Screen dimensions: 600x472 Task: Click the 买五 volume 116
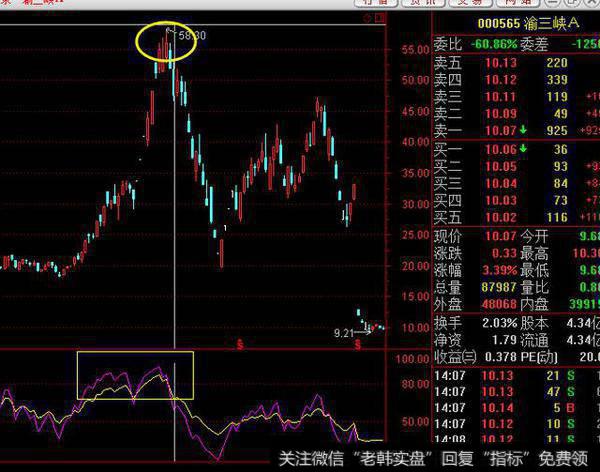(x=557, y=217)
